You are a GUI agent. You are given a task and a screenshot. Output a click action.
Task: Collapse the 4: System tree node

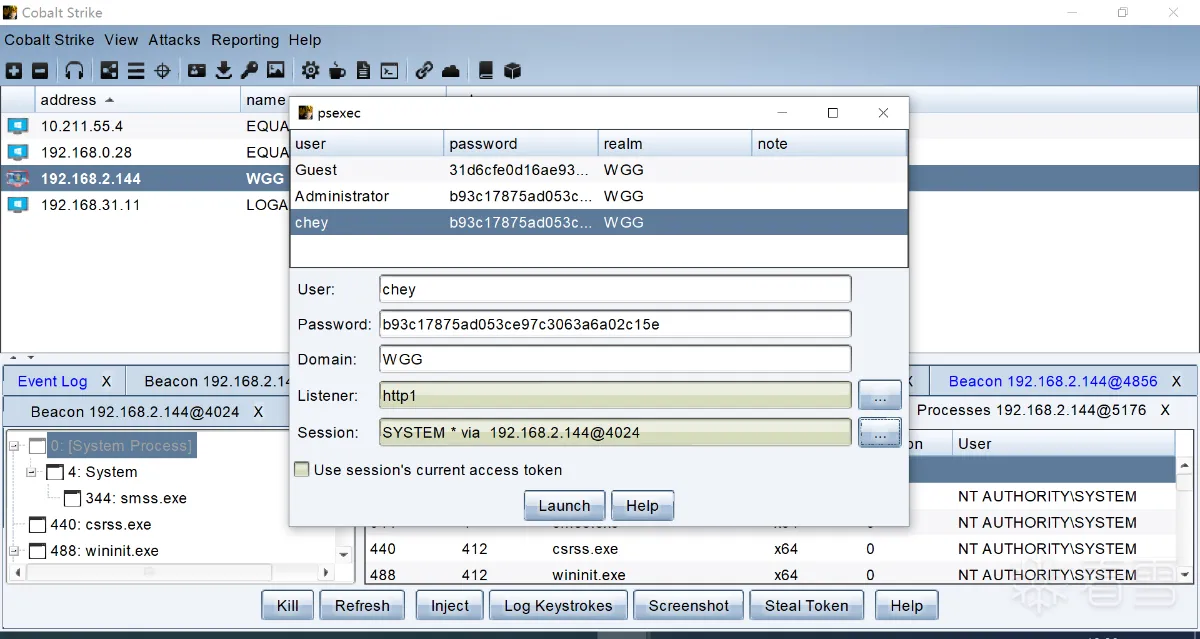pyautogui.click(x=32, y=472)
